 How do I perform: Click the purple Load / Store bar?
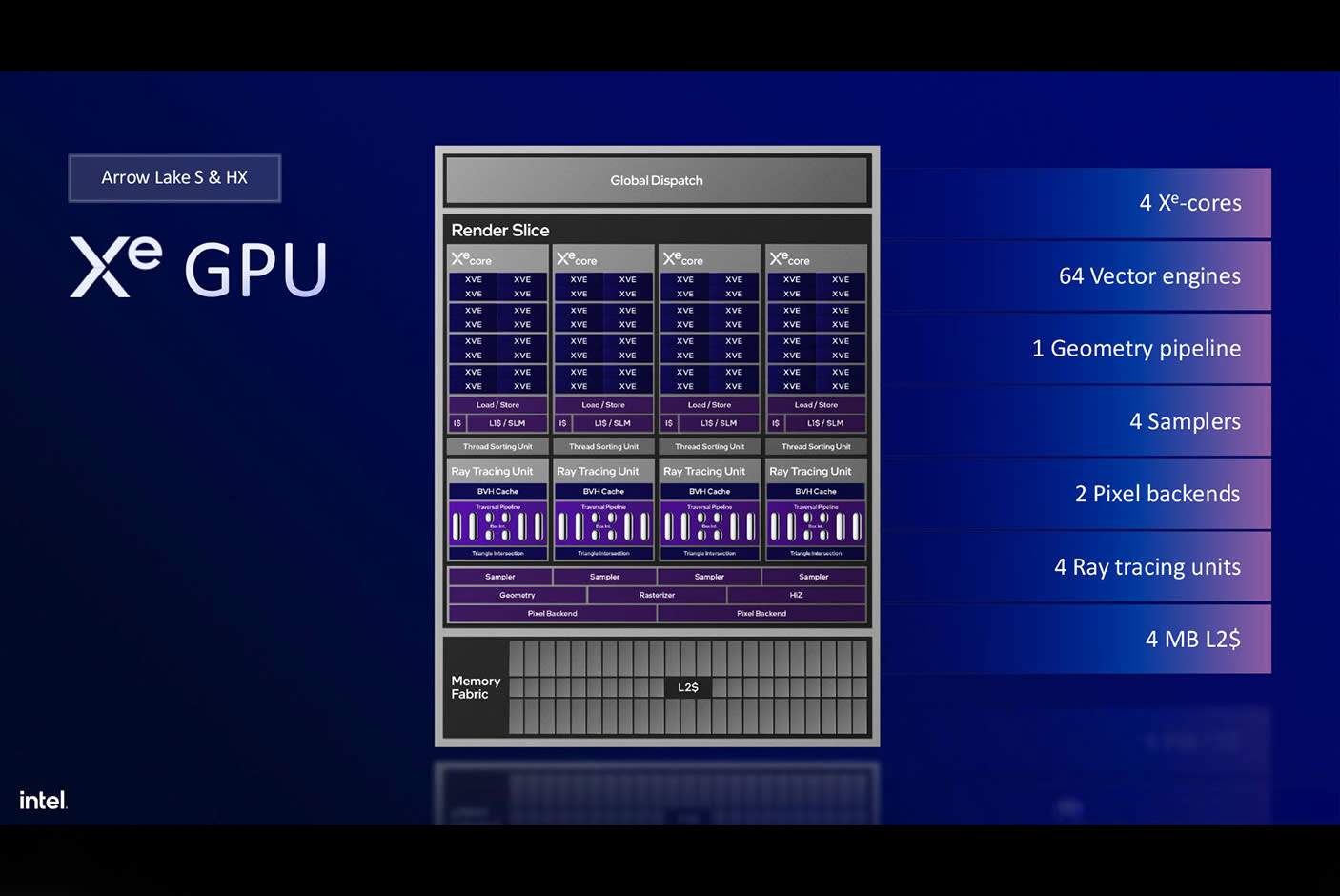(497, 404)
